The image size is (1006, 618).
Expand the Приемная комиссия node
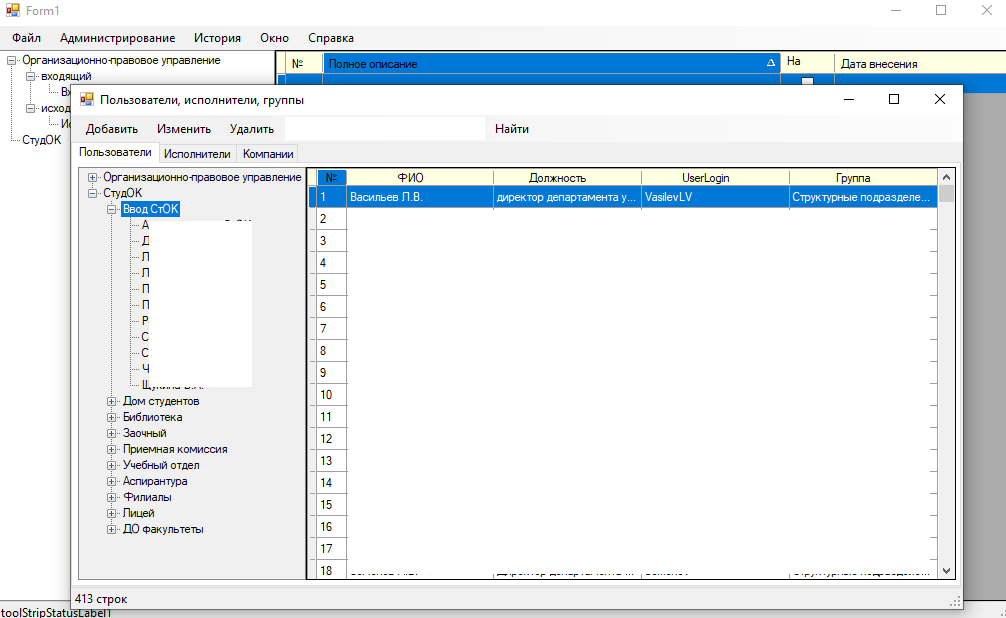coord(112,449)
